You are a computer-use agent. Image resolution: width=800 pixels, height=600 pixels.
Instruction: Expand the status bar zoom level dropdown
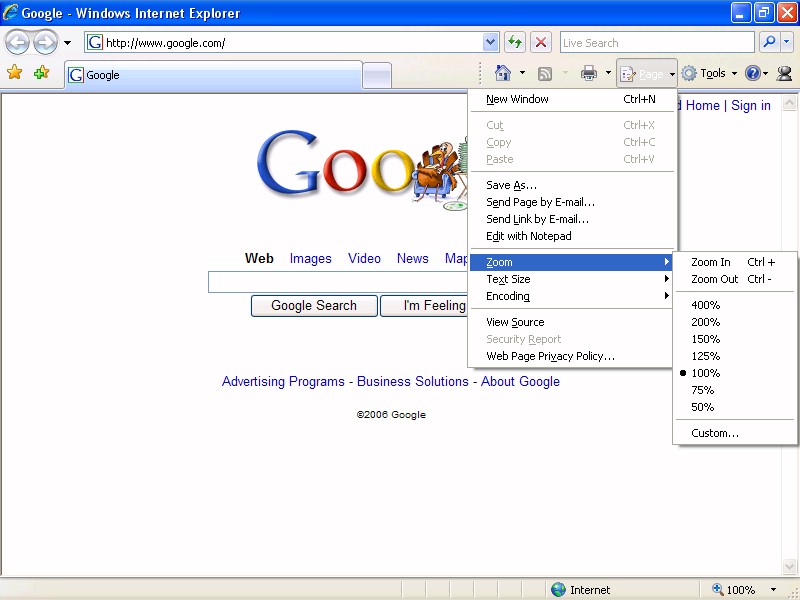click(x=773, y=590)
